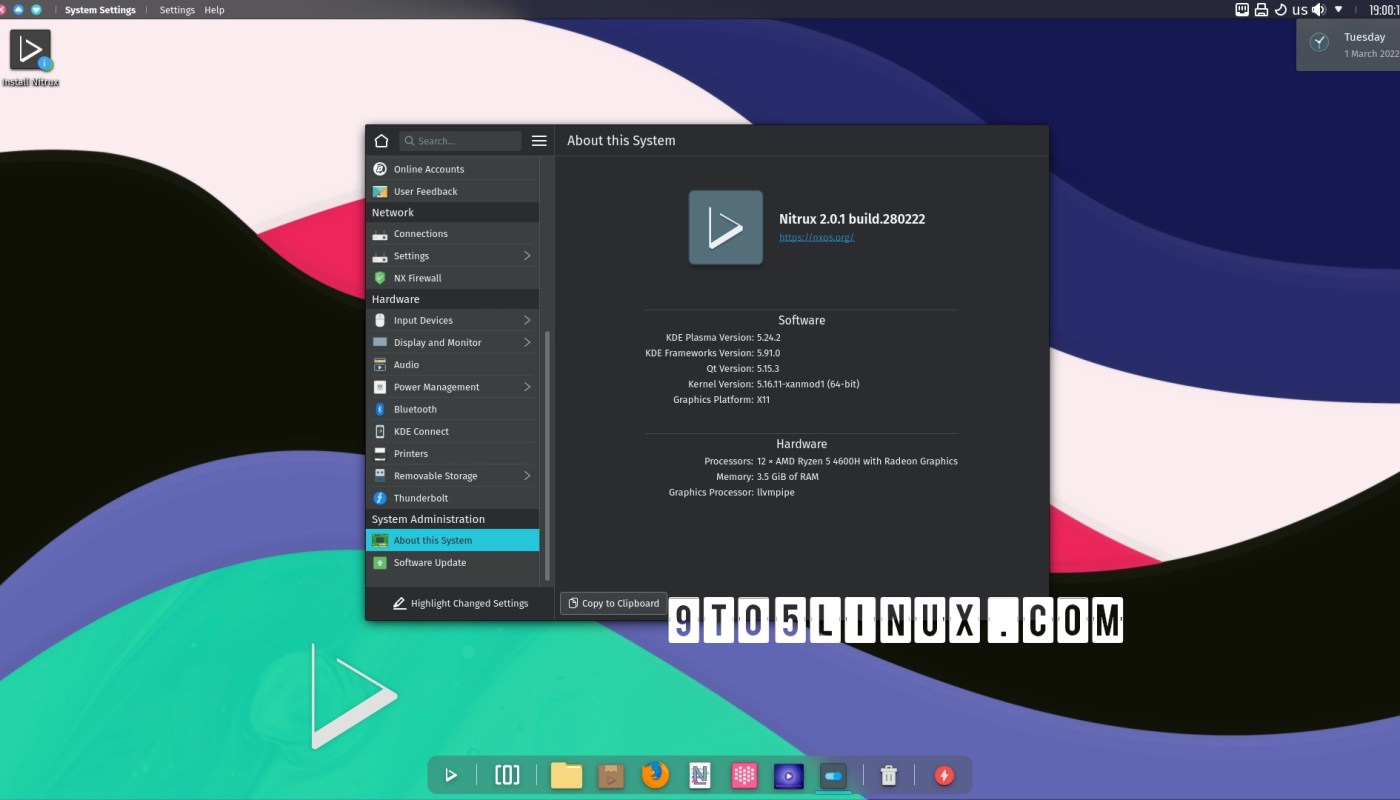The height and width of the screenshot is (800, 1400).
Task: Open KDE Connect settings
Action: [x=453, y=431]
